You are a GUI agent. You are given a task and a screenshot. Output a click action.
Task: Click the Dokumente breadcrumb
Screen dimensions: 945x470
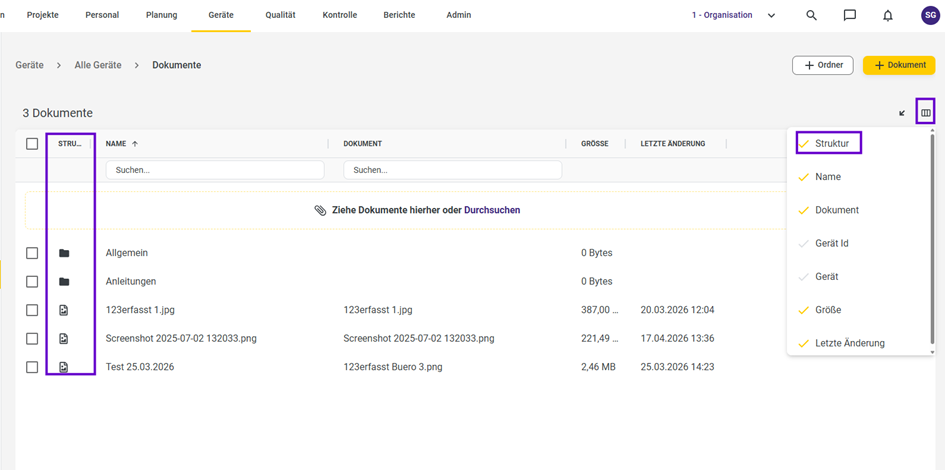[177, 65]
